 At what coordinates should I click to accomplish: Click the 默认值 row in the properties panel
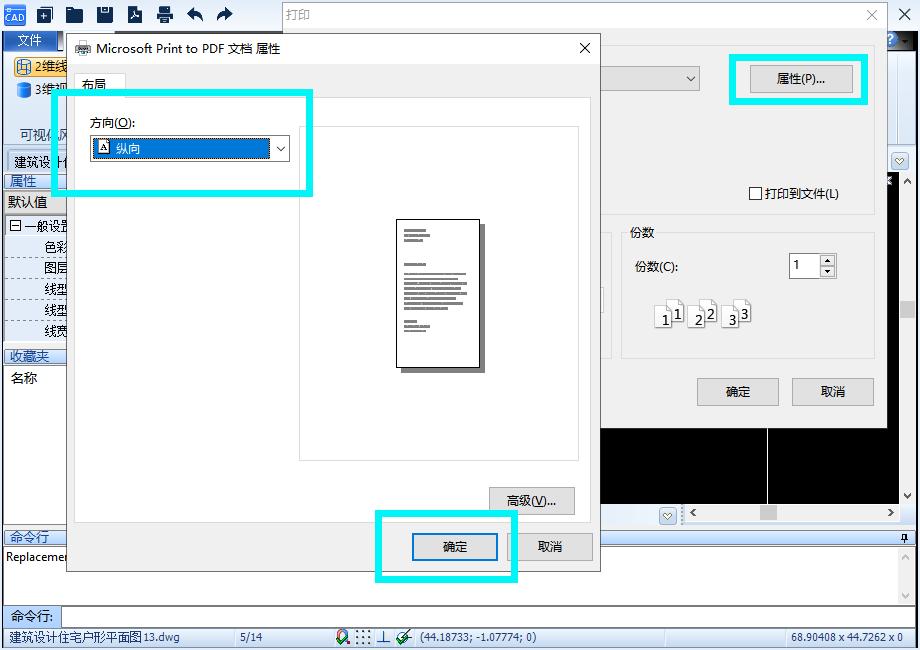pos(35,202)
